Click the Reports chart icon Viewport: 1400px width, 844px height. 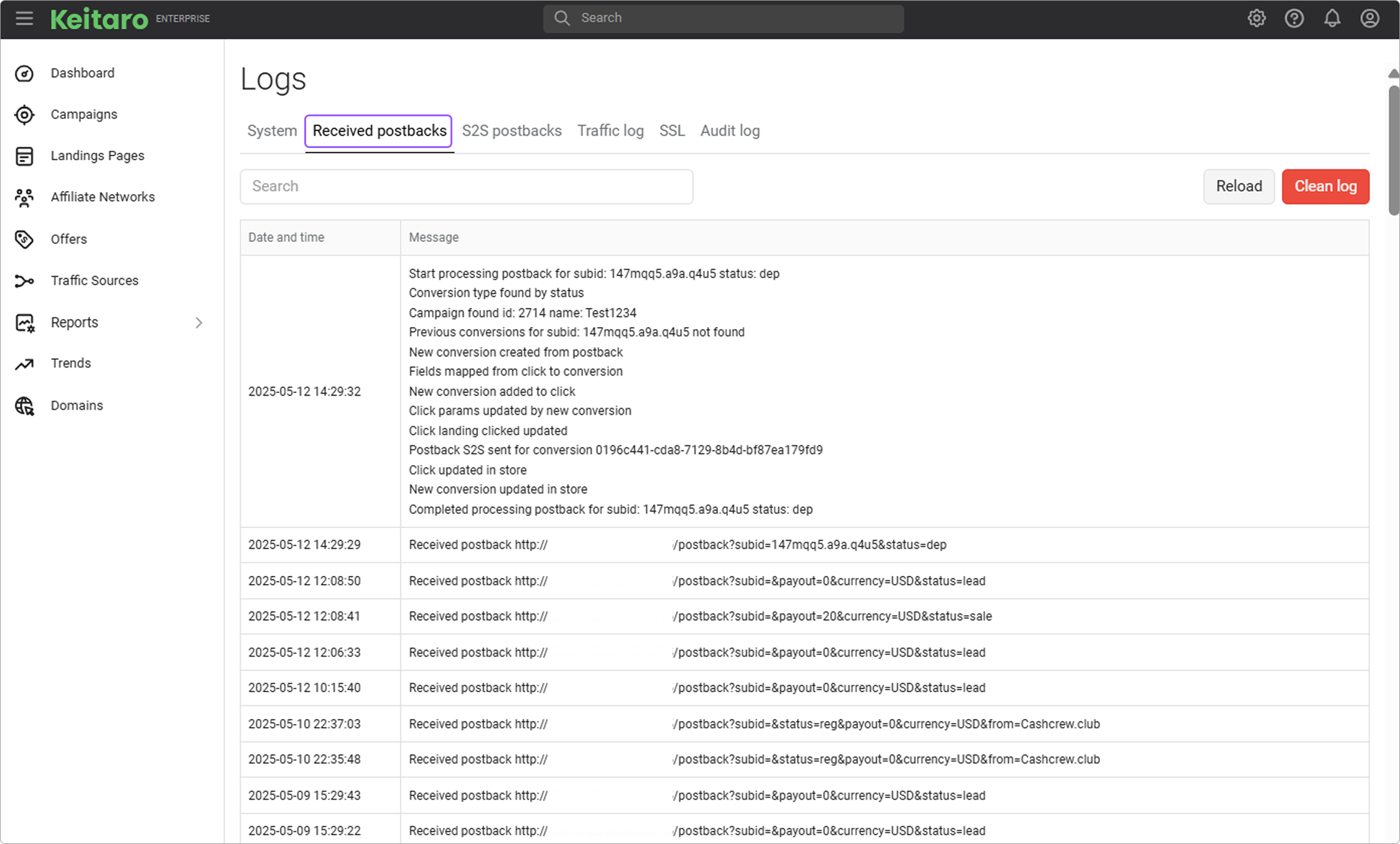click(x=24, y=323)
